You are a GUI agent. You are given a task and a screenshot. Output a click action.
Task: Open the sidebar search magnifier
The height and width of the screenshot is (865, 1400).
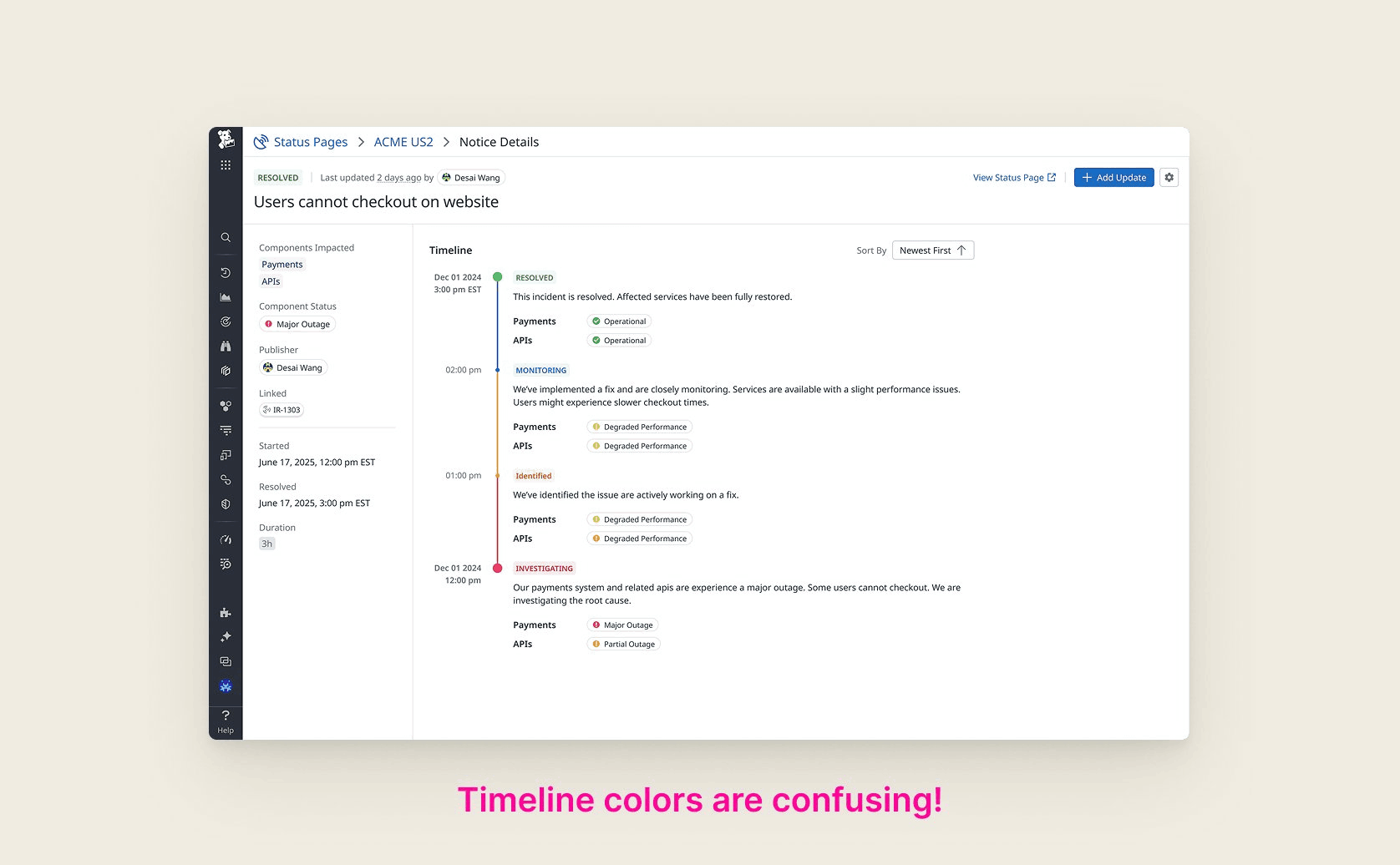226,238
